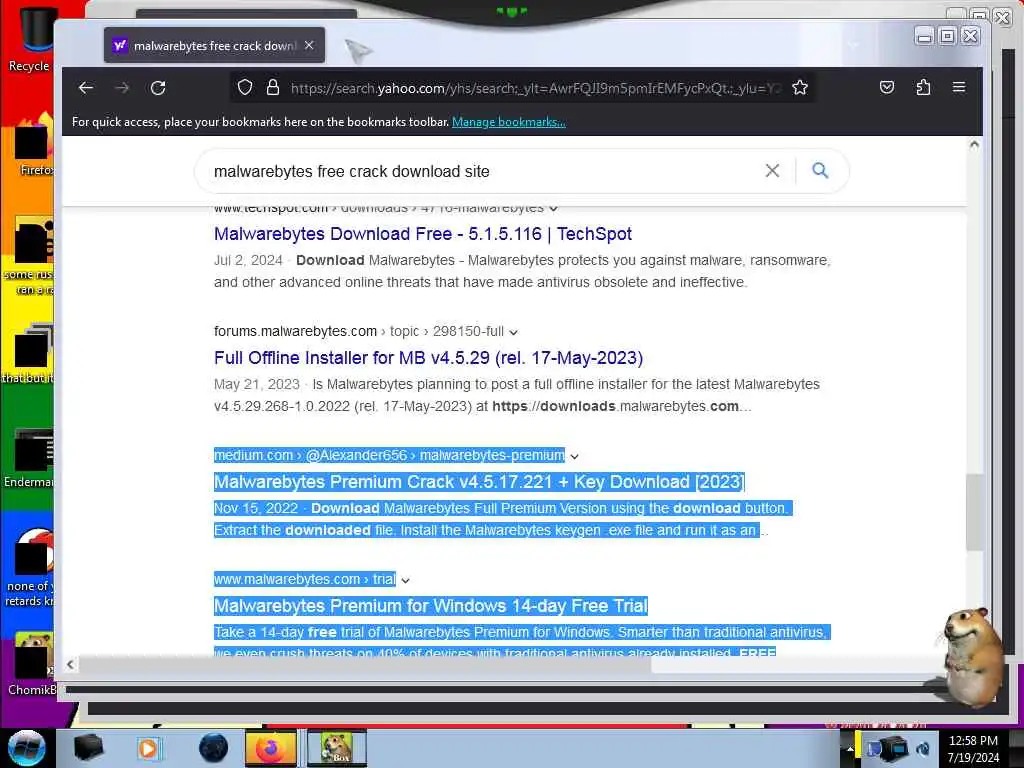Open the black box taskbar icon

(89, 748)
